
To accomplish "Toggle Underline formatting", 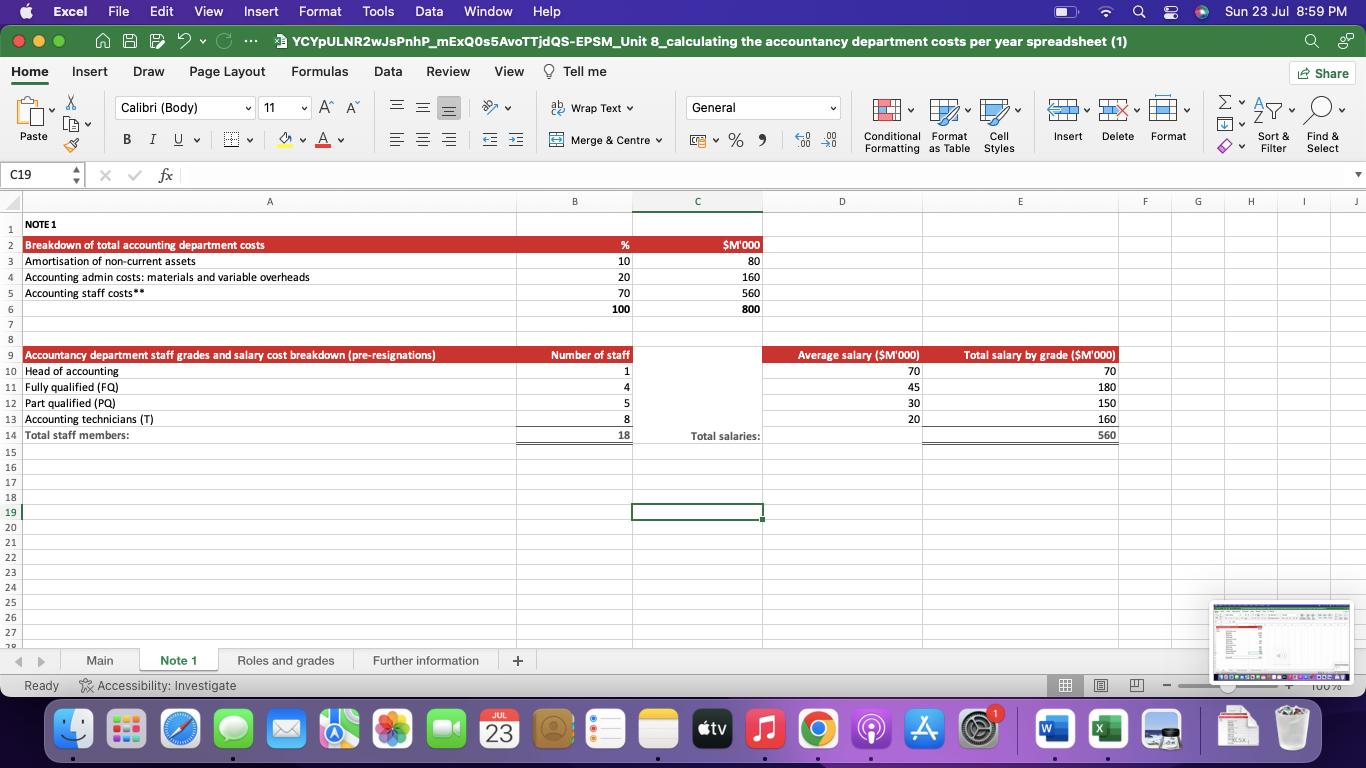I will tap(178, 140).
